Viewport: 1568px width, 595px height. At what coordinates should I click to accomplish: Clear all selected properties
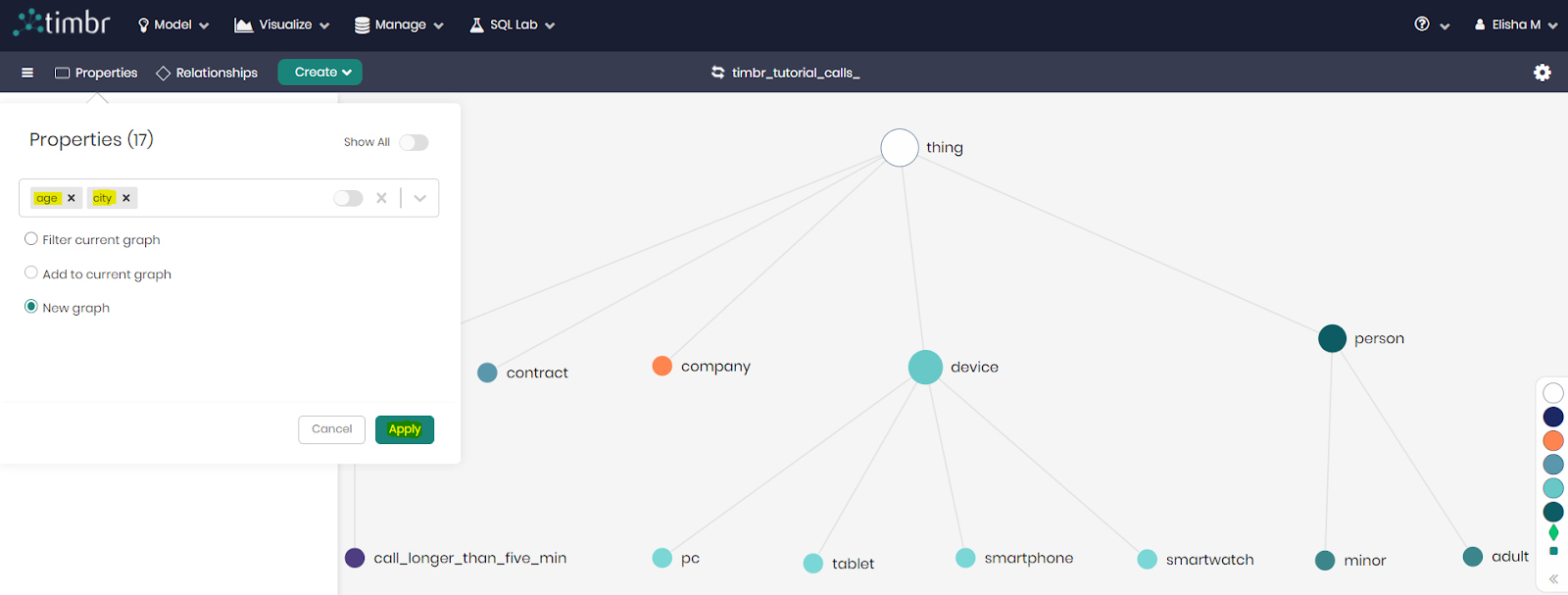[381, 198]
